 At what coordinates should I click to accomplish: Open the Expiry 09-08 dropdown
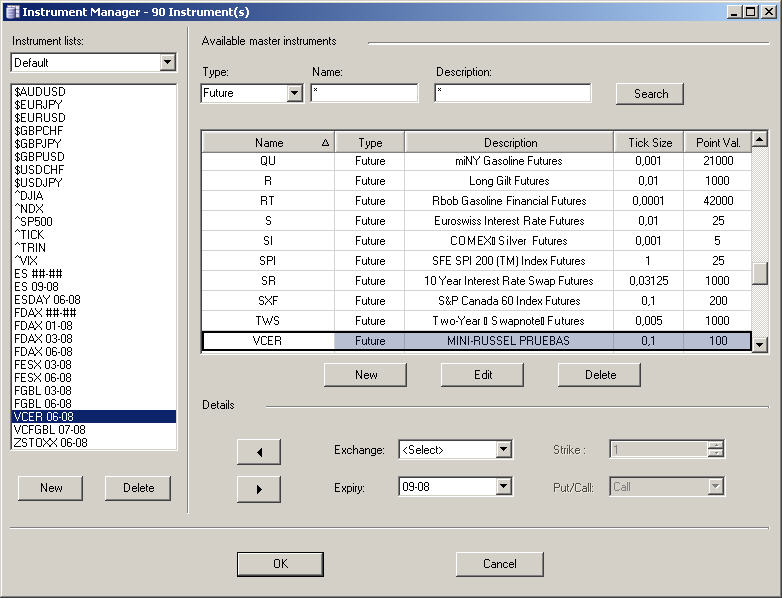pos(503,487)
